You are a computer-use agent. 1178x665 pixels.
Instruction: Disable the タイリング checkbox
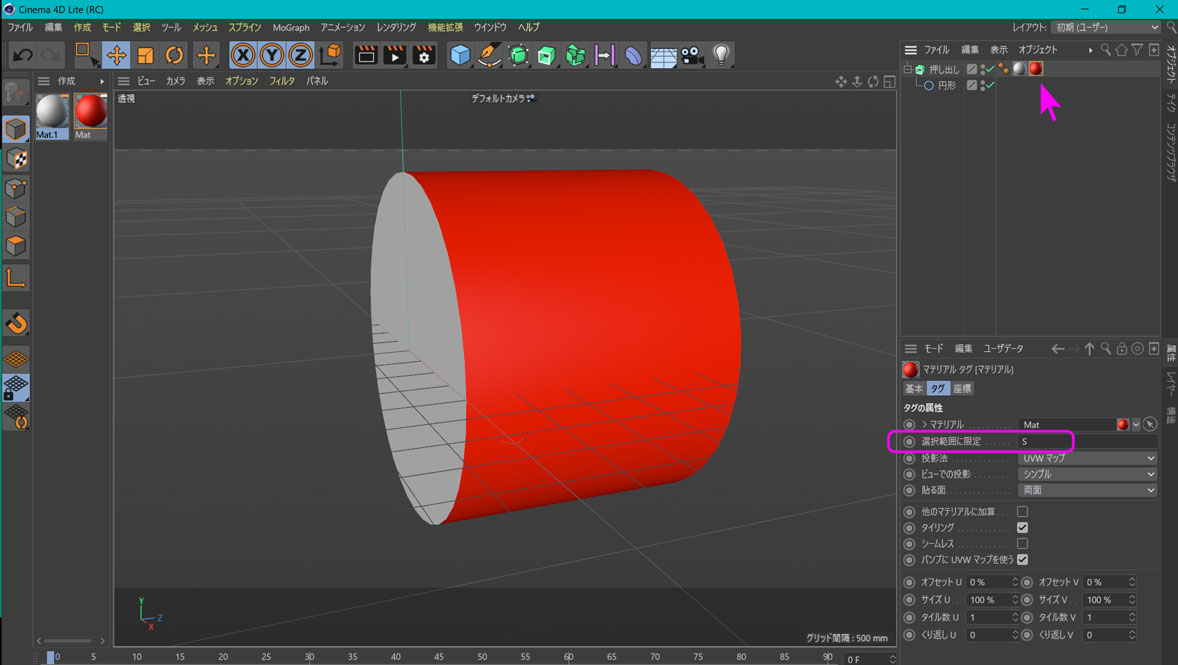click(1022, 528)
